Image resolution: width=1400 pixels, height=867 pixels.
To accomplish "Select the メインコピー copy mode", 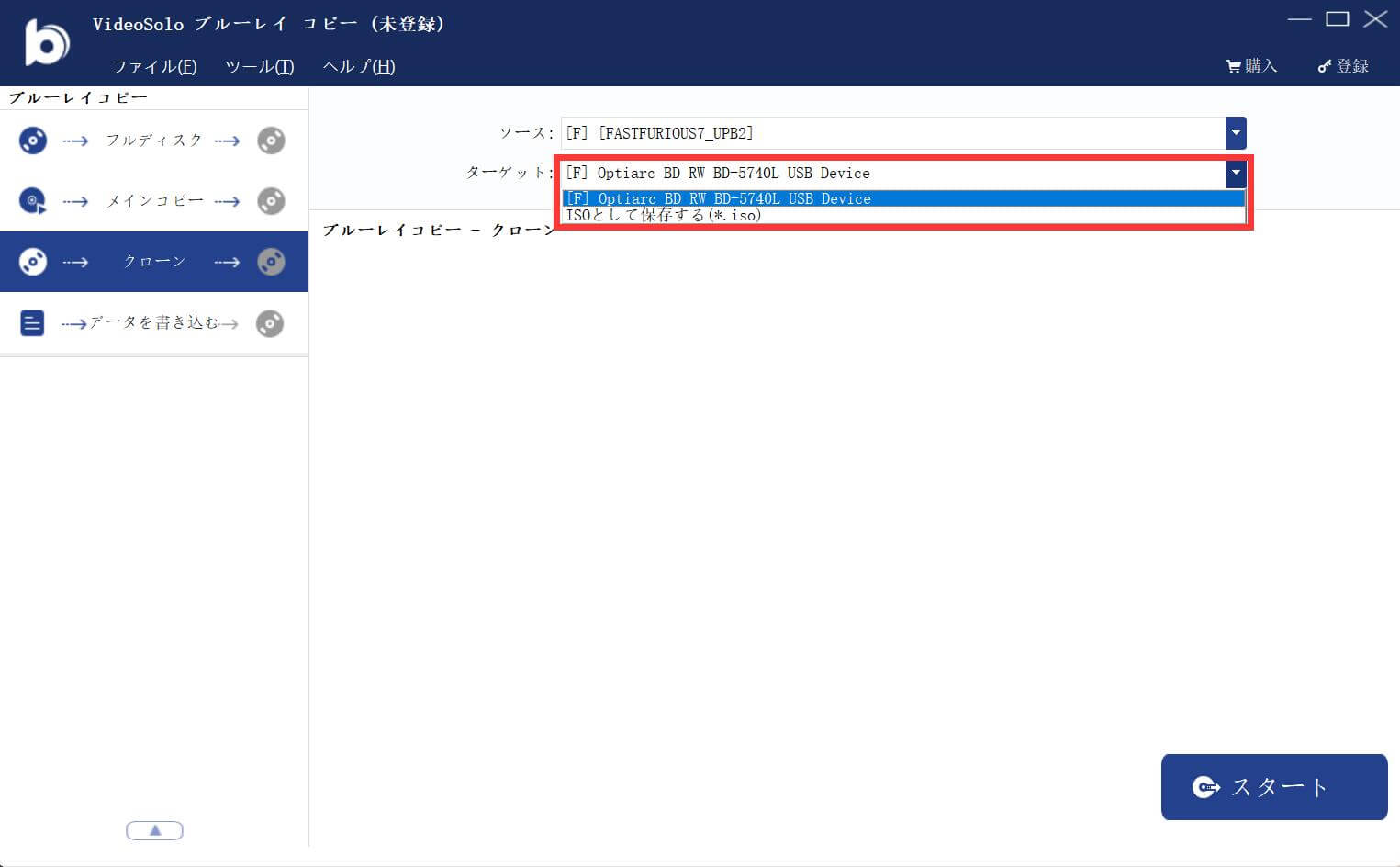I will [x=154, y=201].
